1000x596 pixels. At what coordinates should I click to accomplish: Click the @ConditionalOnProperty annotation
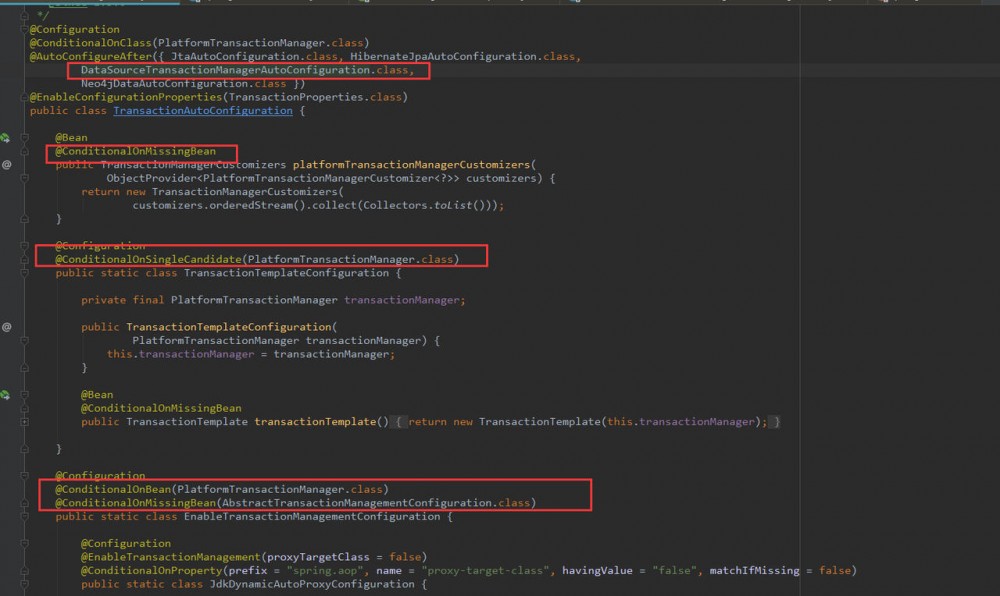click(151, 571)
